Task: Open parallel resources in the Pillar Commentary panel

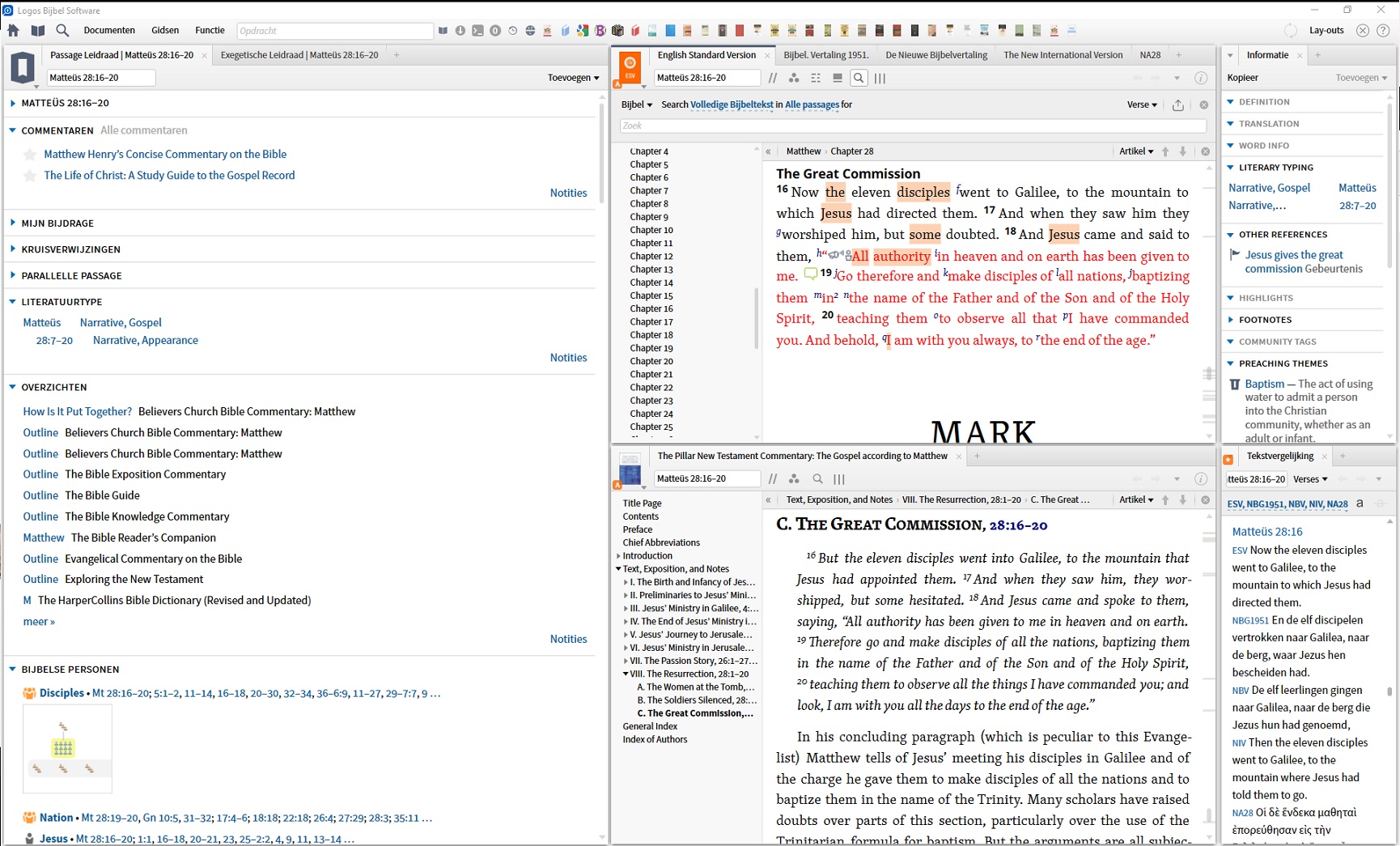Action: (x=773, y=478)
